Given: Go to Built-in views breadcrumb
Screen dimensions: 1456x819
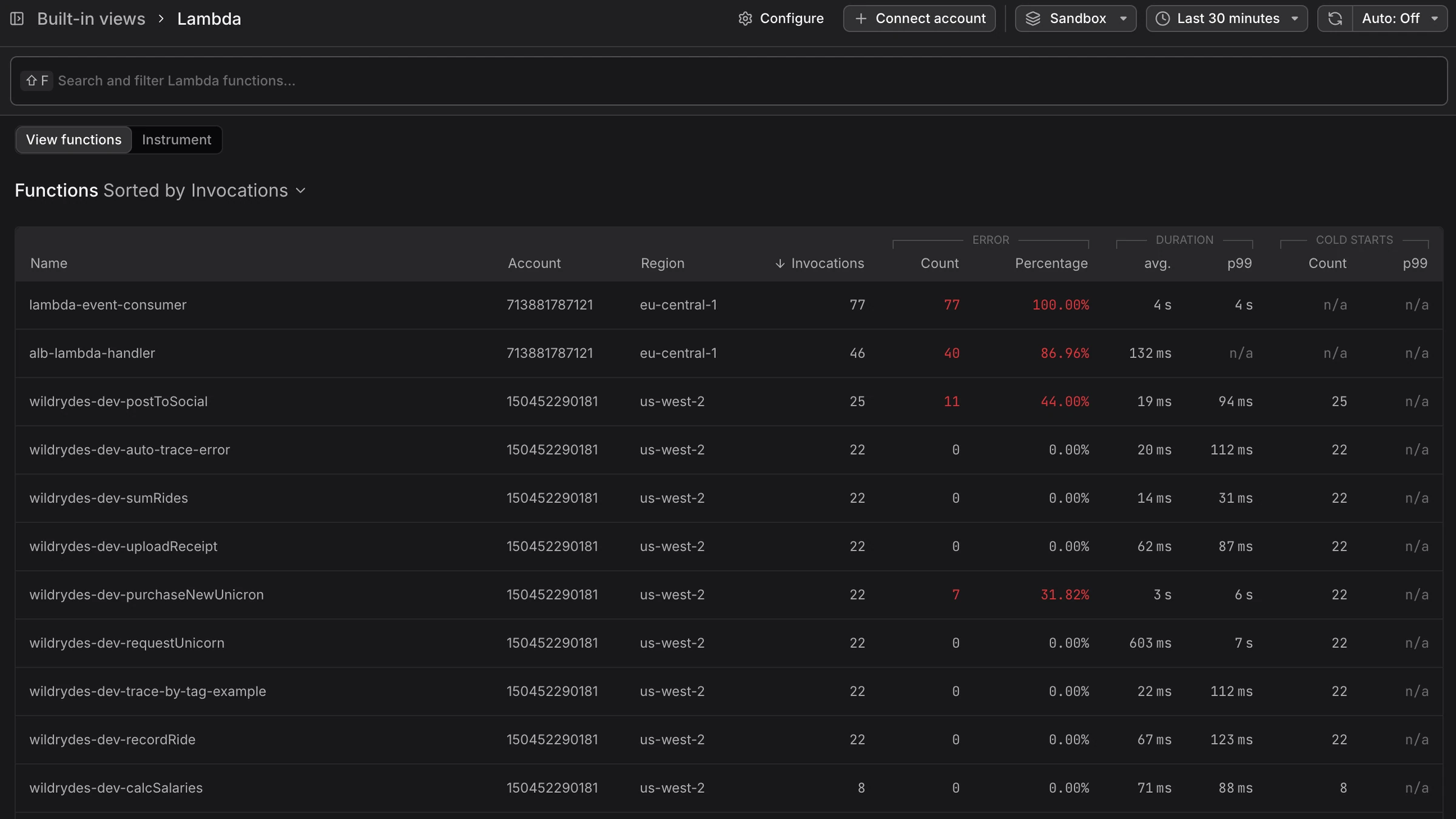Looking at the screenshot, I should (91, 19).
